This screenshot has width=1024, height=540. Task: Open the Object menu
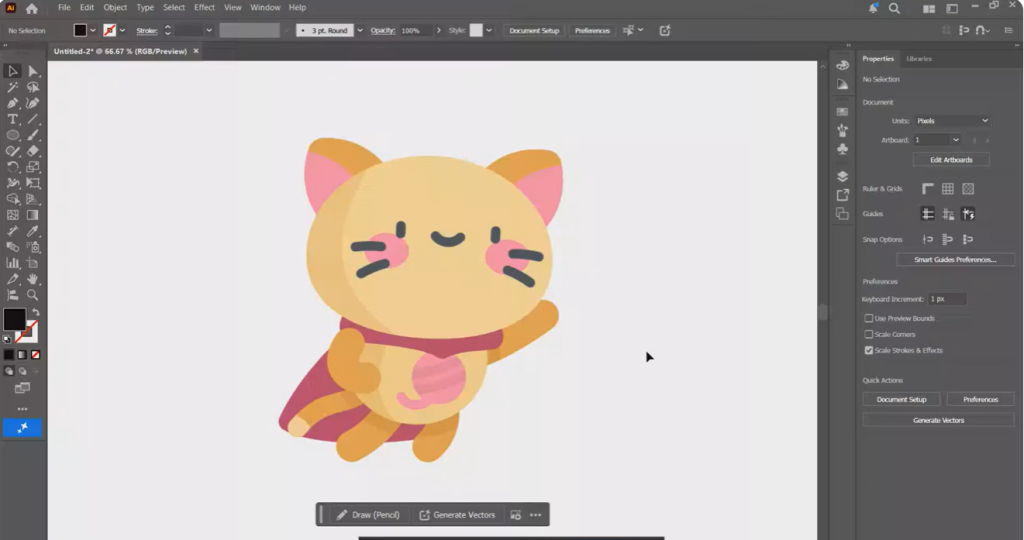pos(115,8)
